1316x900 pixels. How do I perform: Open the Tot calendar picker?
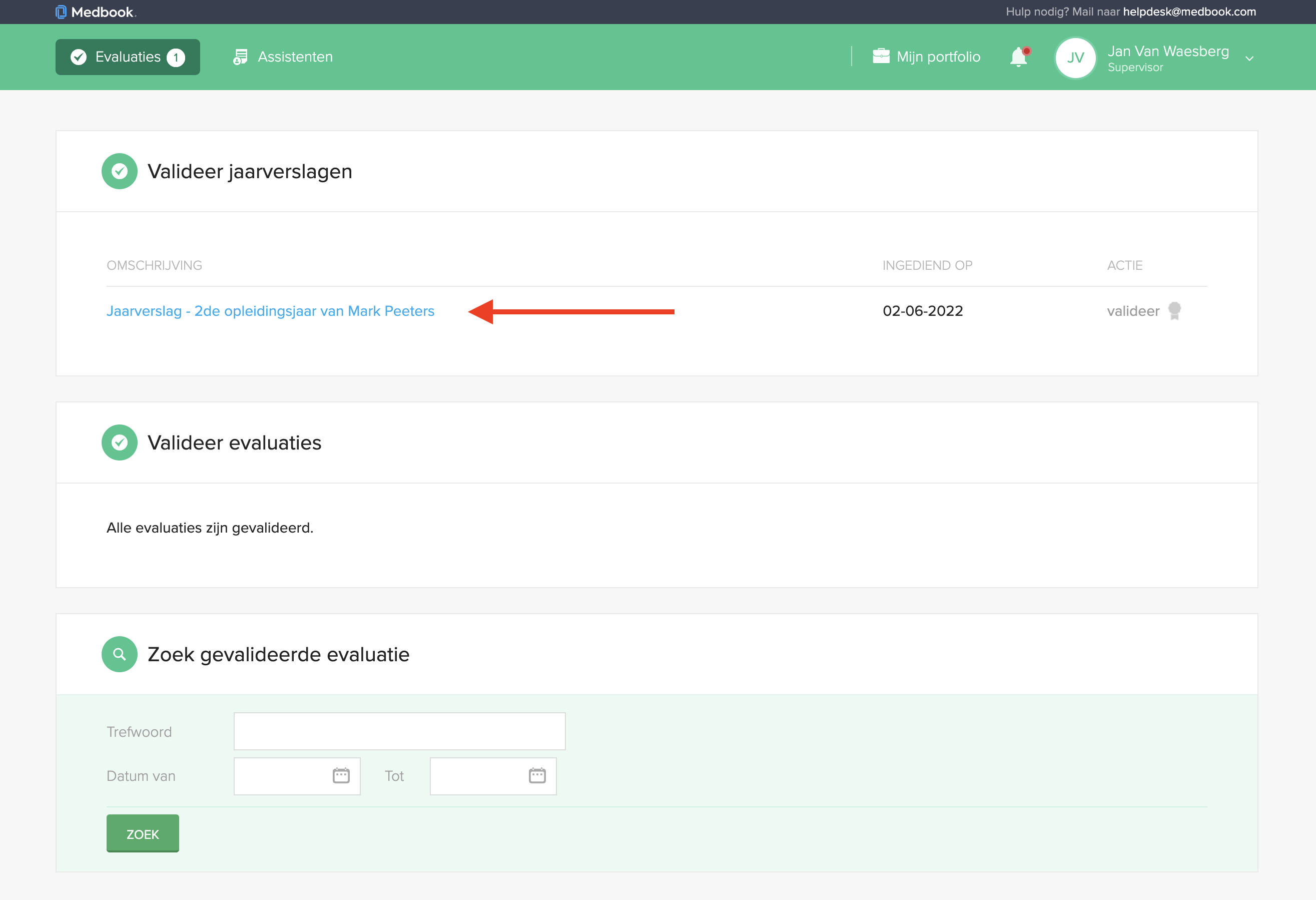(x=537, y=775)
